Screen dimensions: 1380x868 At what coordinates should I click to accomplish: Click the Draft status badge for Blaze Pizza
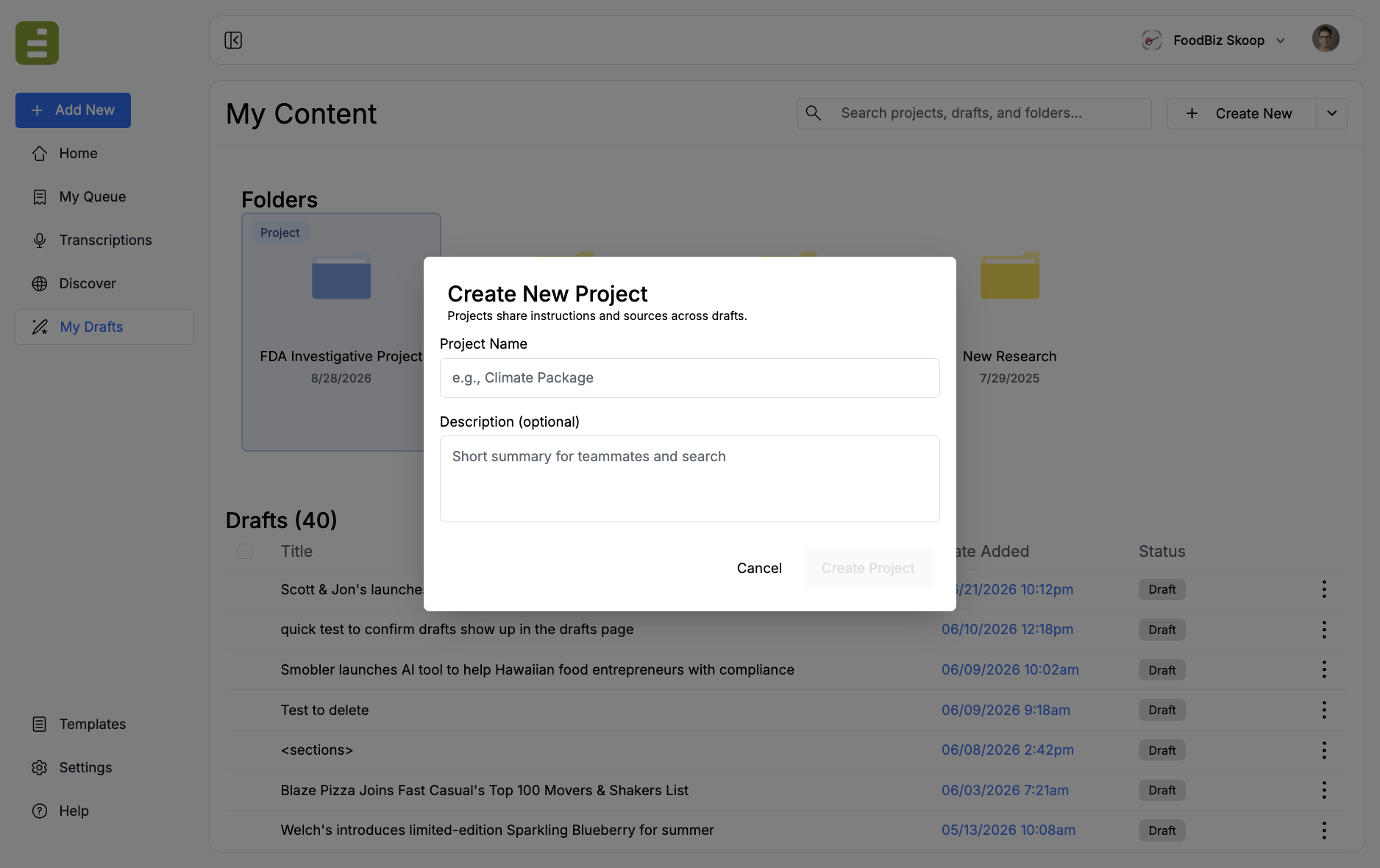coord(1162,790)
